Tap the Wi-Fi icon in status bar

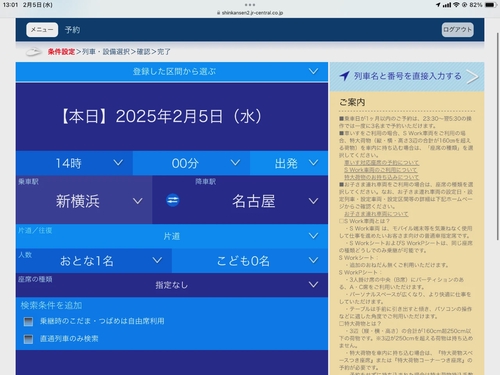click(x=456, y=5)
